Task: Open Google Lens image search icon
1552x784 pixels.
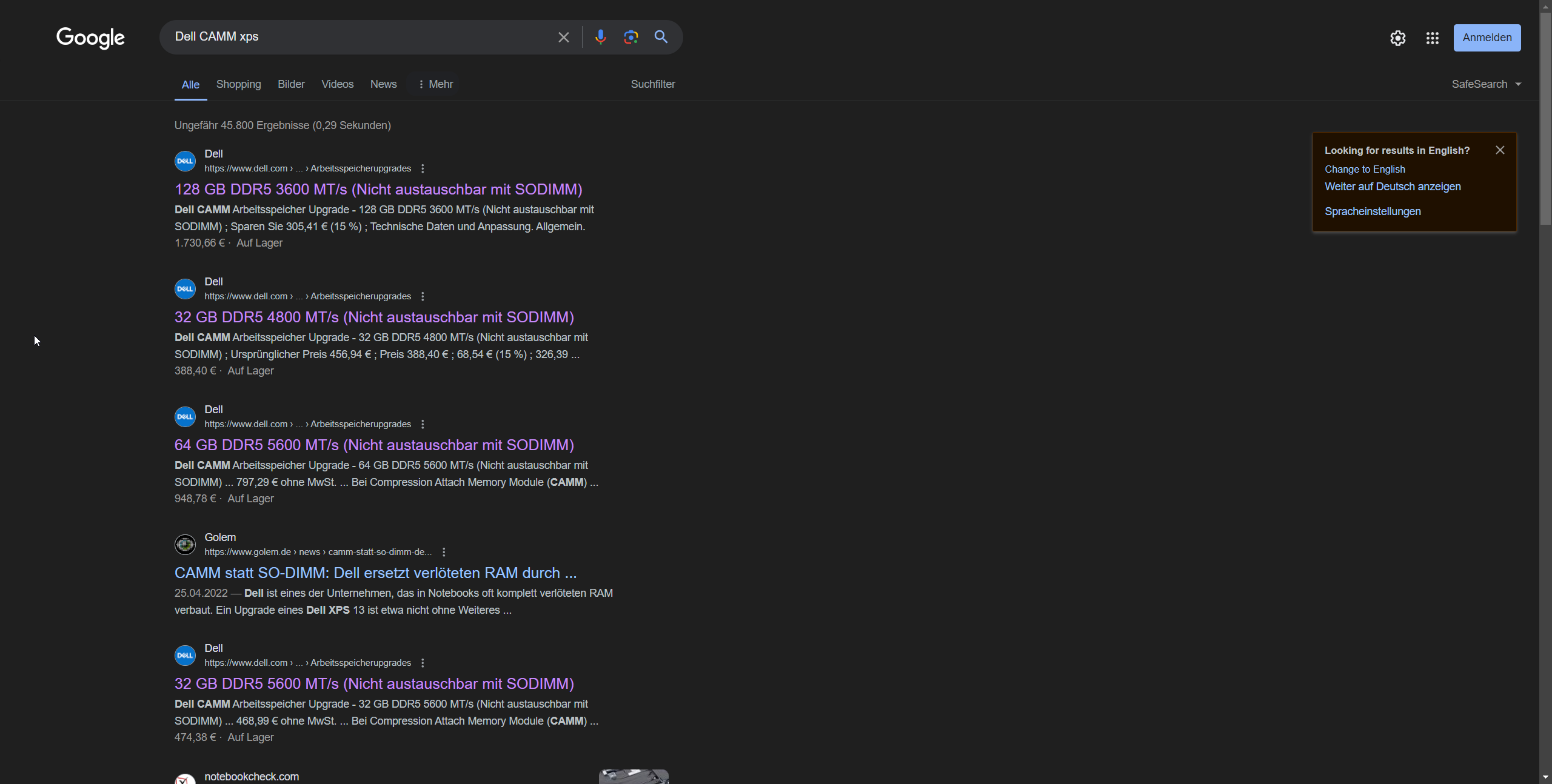Action: (630, 38)
